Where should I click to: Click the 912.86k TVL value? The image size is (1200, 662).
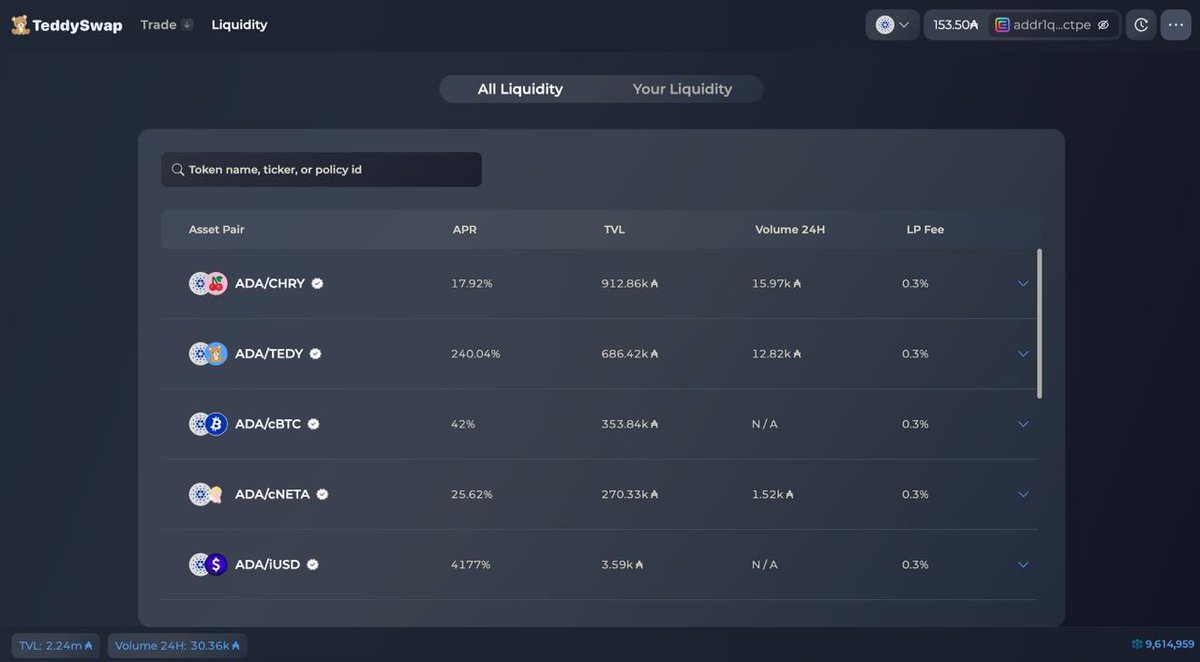pyautogui.click(x=630, y=284)
